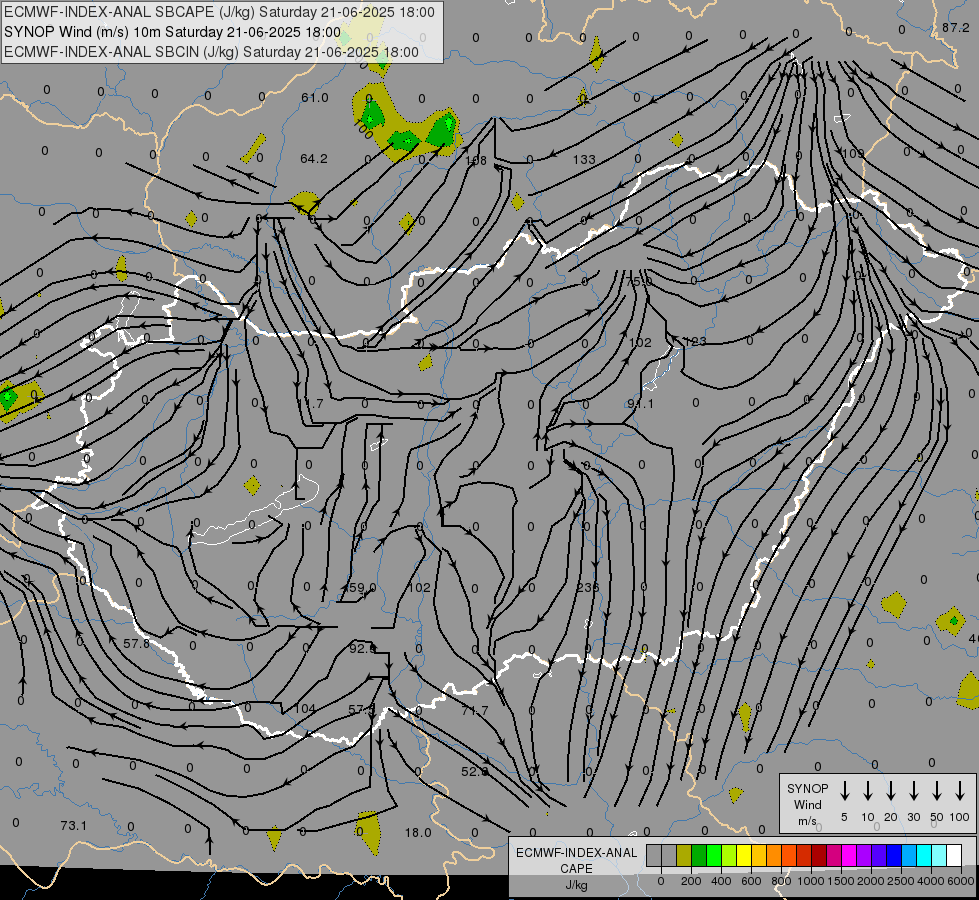Click the 71.7 value on the map

(x=475, y=710)
